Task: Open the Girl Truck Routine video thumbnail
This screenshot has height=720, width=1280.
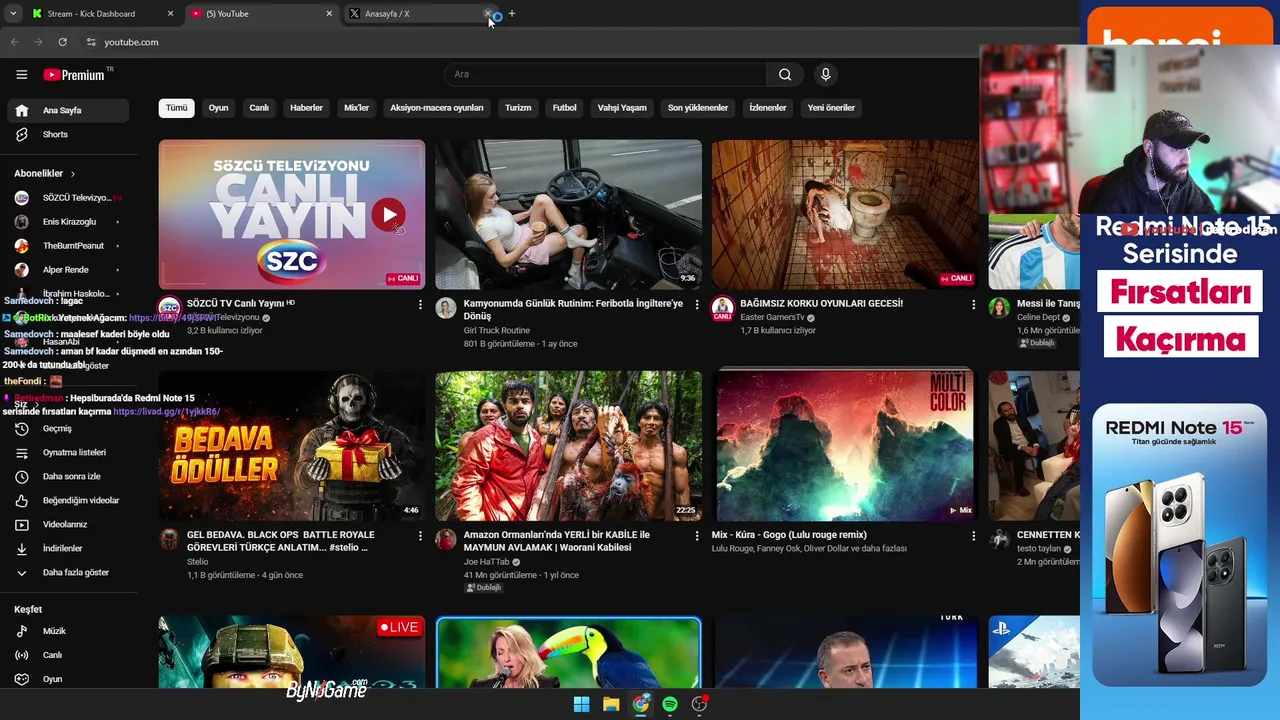Action: (x=568, y=214)
